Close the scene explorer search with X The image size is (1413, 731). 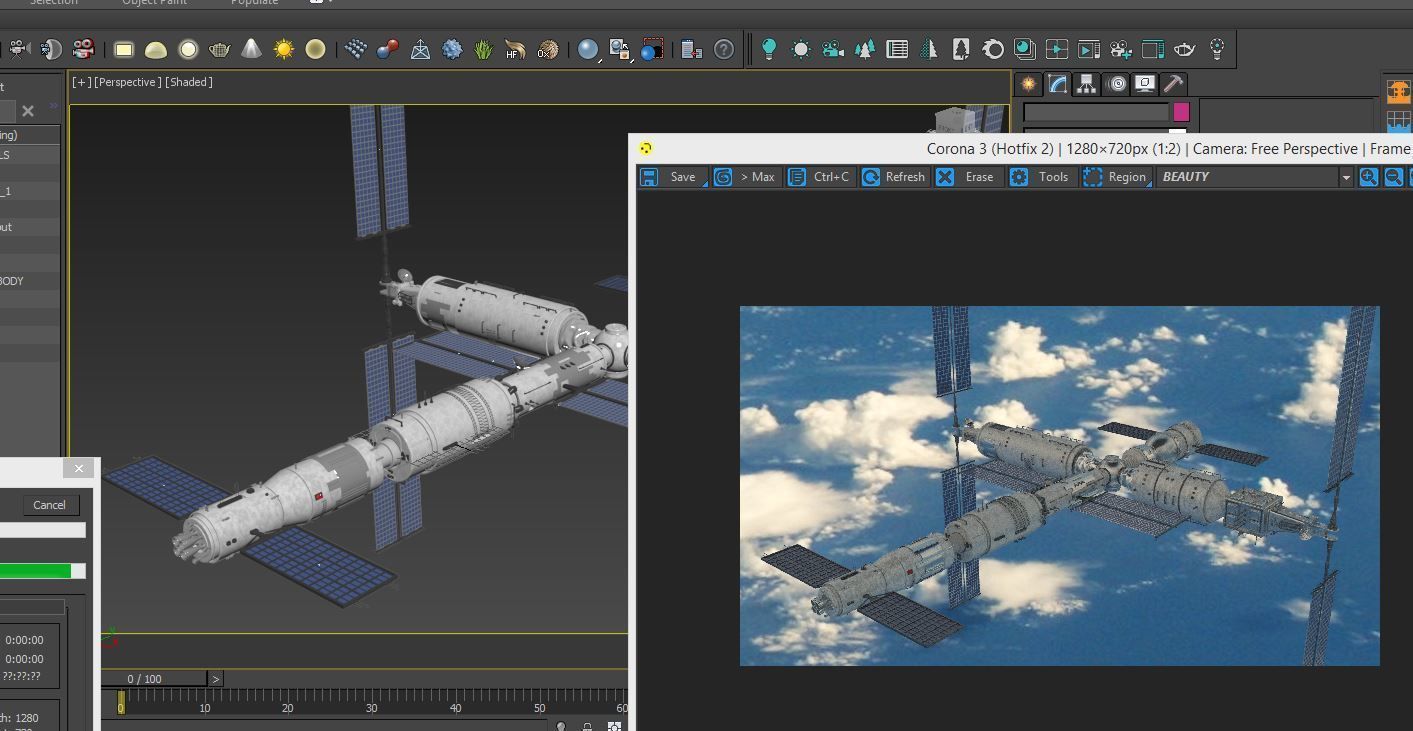point(28,111)
